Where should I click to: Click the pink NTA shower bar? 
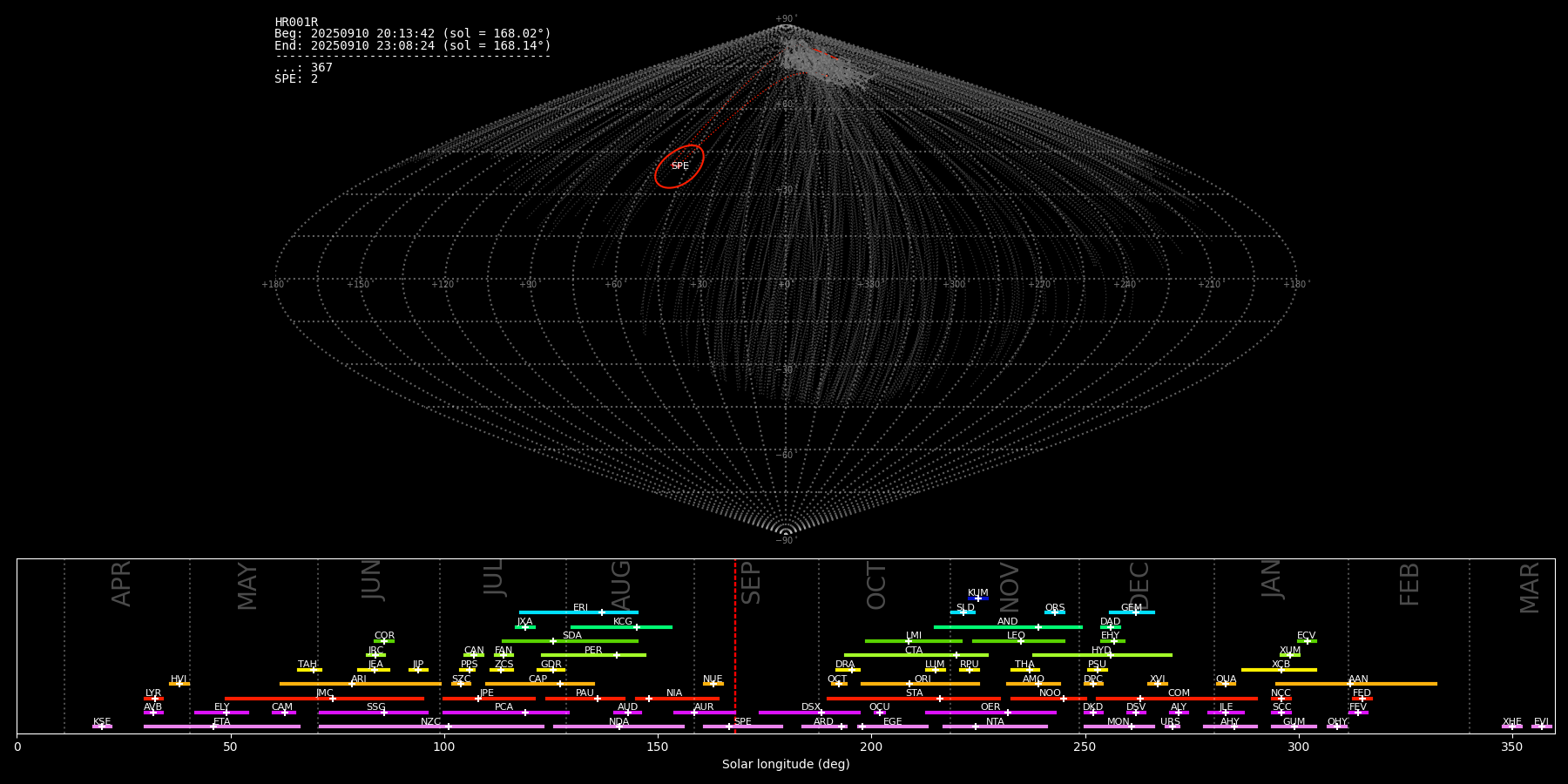point(995,727)
